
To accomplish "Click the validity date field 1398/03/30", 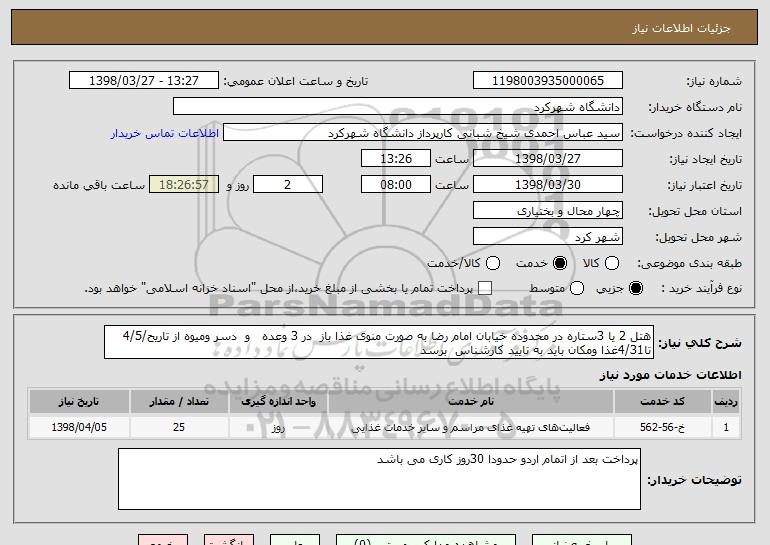I will point(548,185).
